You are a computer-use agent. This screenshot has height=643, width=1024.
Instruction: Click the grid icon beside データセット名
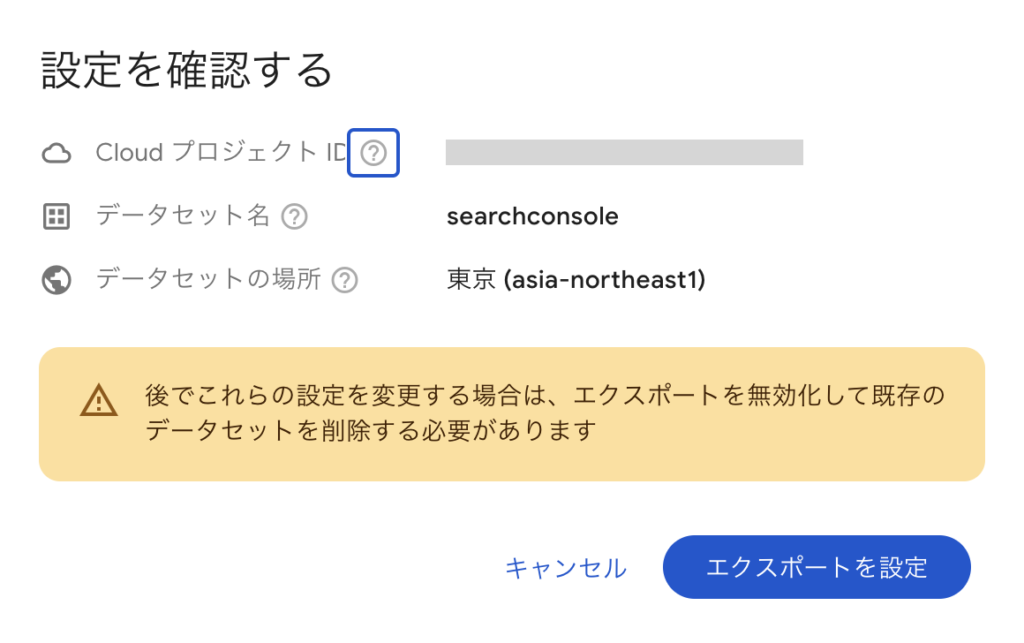[56, 217]
